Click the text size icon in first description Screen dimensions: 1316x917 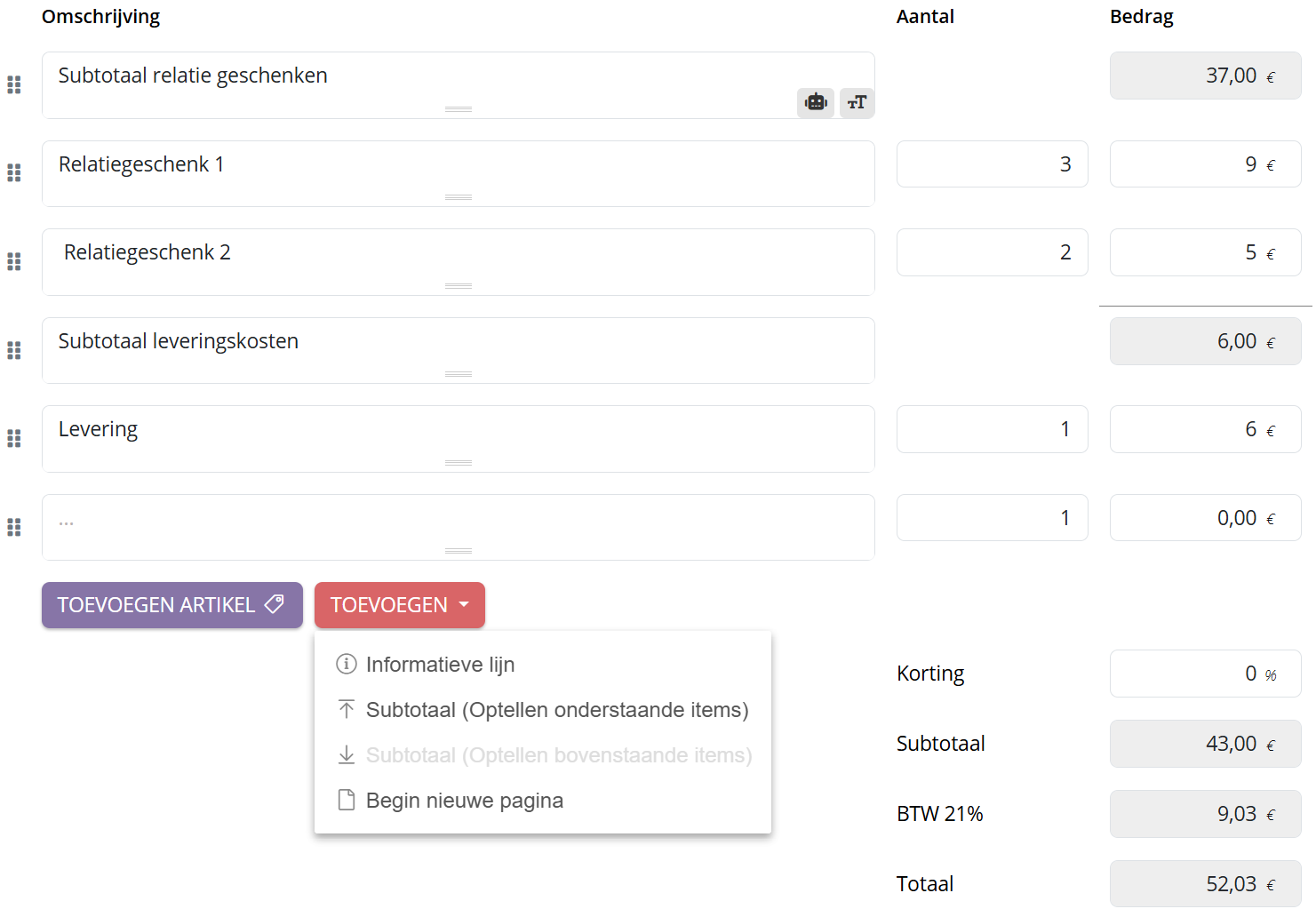click(857, 103)
